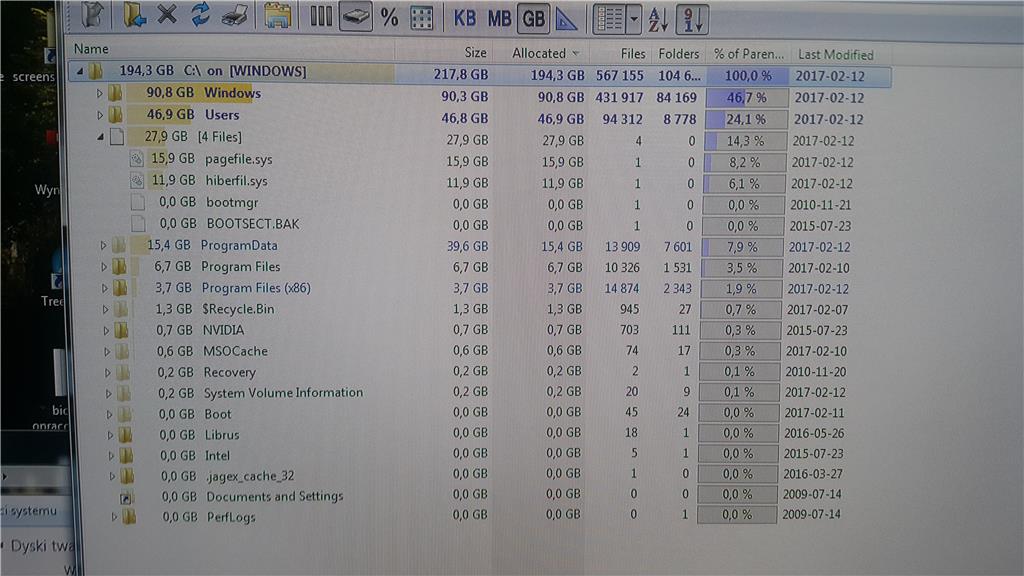Screen dimensions: 1024x576
Task: Click the folder icon of the Windows row
Action: coord(115,93)
